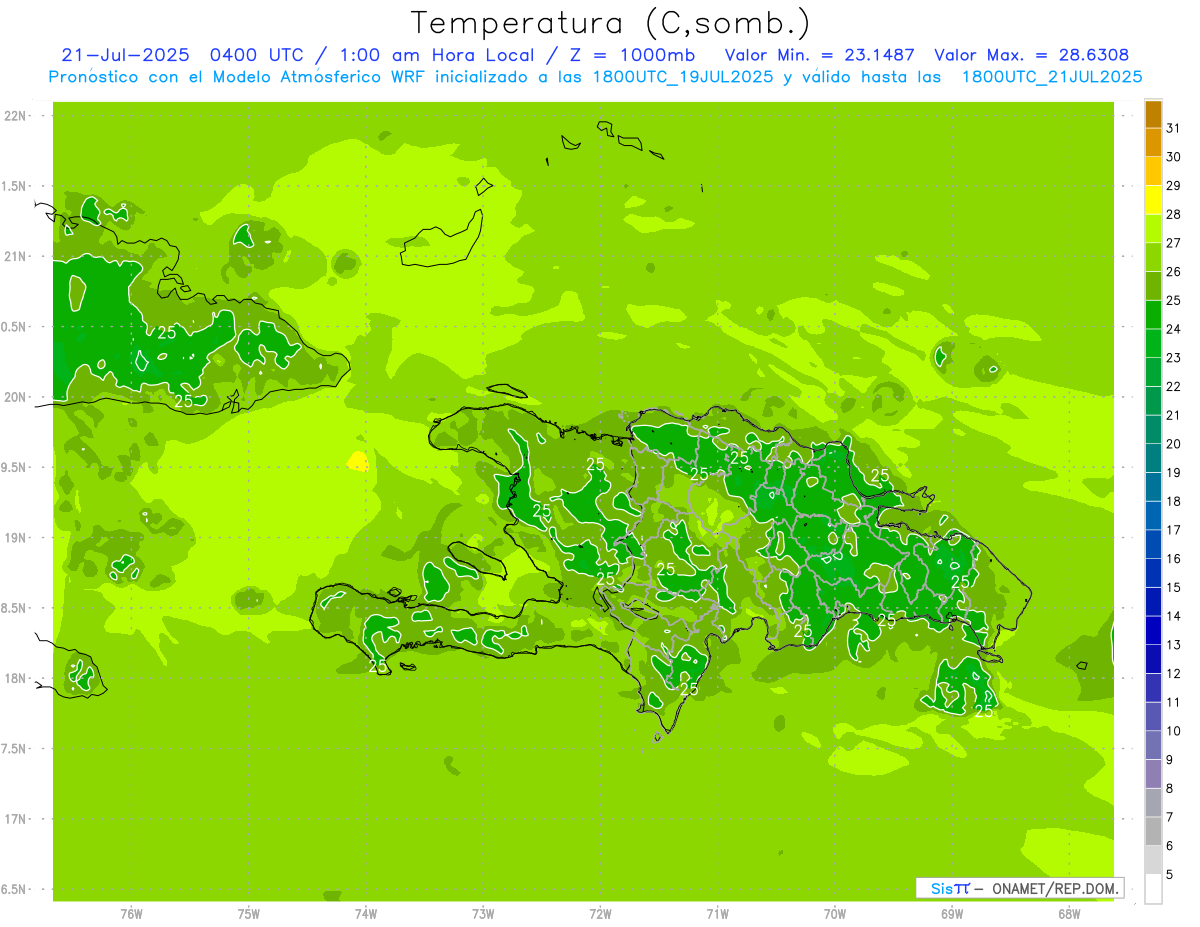Click the '21N' latitude axis label
This screenshot has width=1200, height=927.
(x=15, y=257)
